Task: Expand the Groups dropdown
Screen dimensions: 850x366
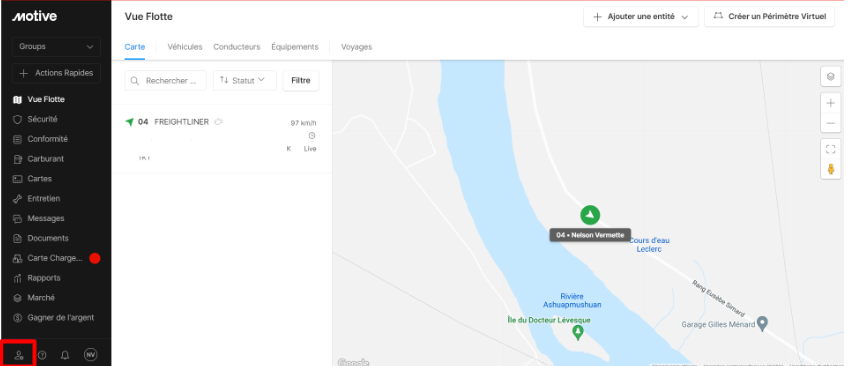Action: coord(56,47)
